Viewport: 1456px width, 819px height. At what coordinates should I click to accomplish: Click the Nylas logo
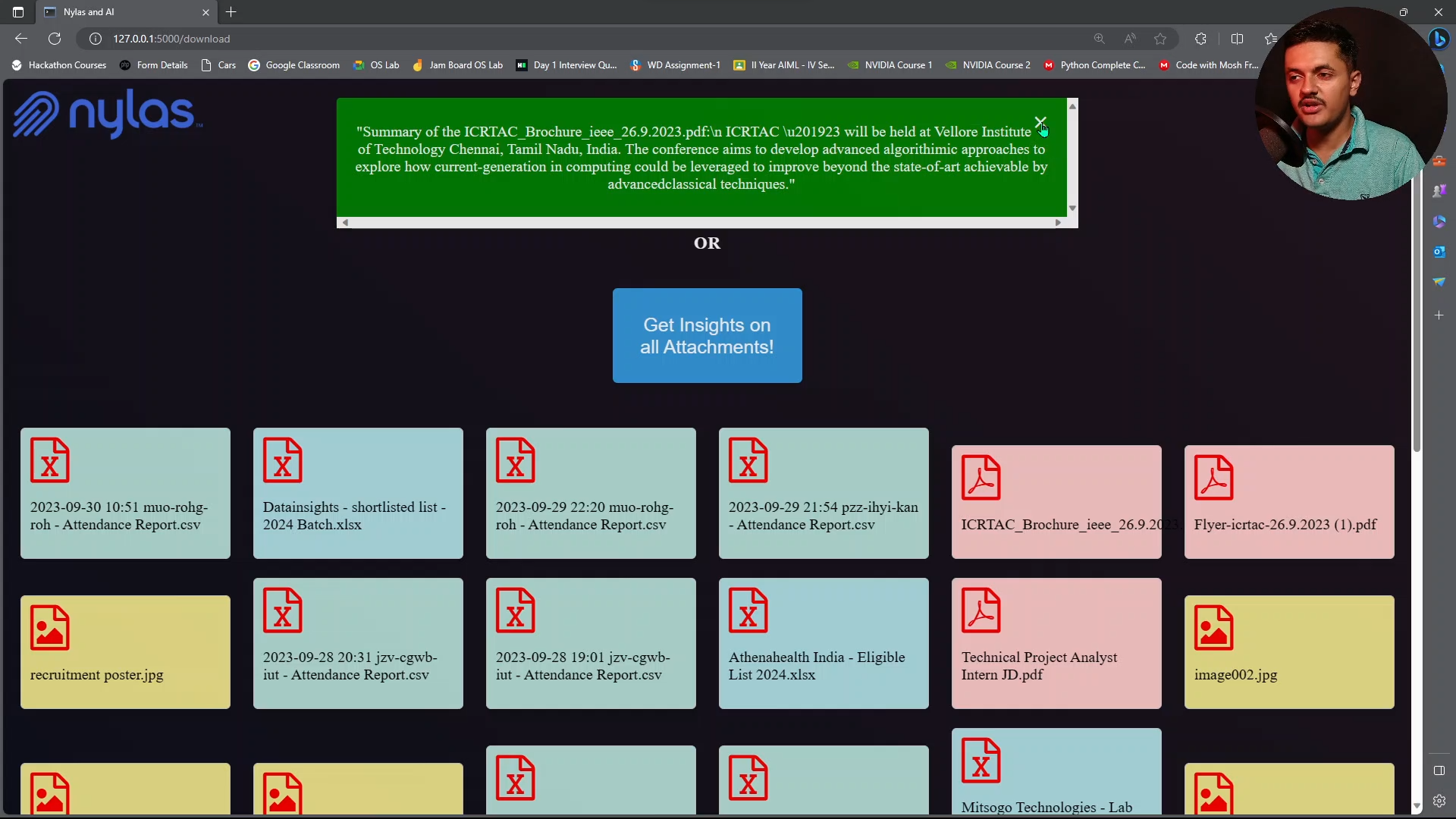[107, 114]
